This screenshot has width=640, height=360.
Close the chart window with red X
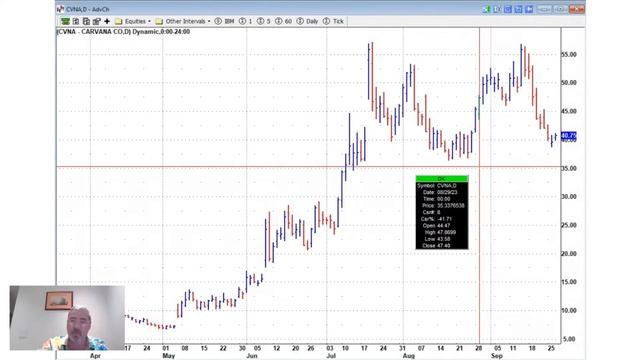pyautogui.click(x=577, y=9)
